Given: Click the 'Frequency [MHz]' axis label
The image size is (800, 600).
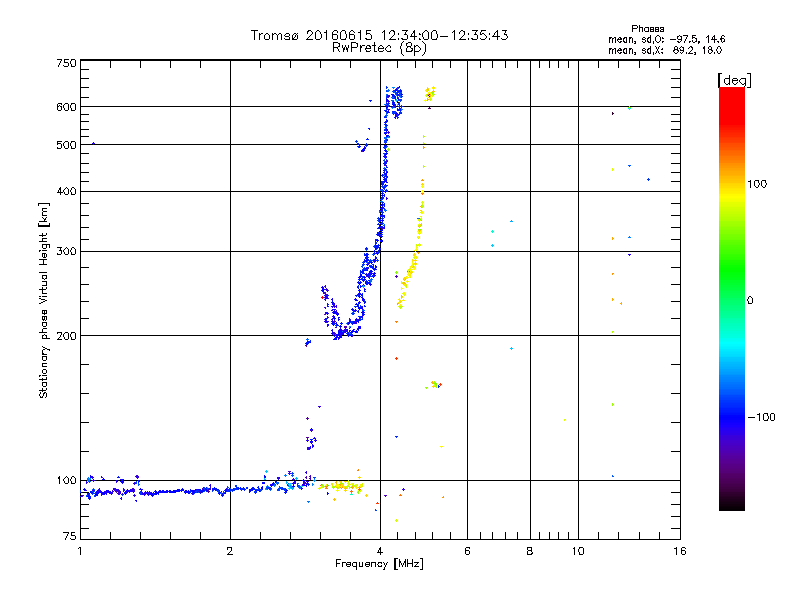Looking at the screenshot, I should pyautogui.click(x=379, y=564).
